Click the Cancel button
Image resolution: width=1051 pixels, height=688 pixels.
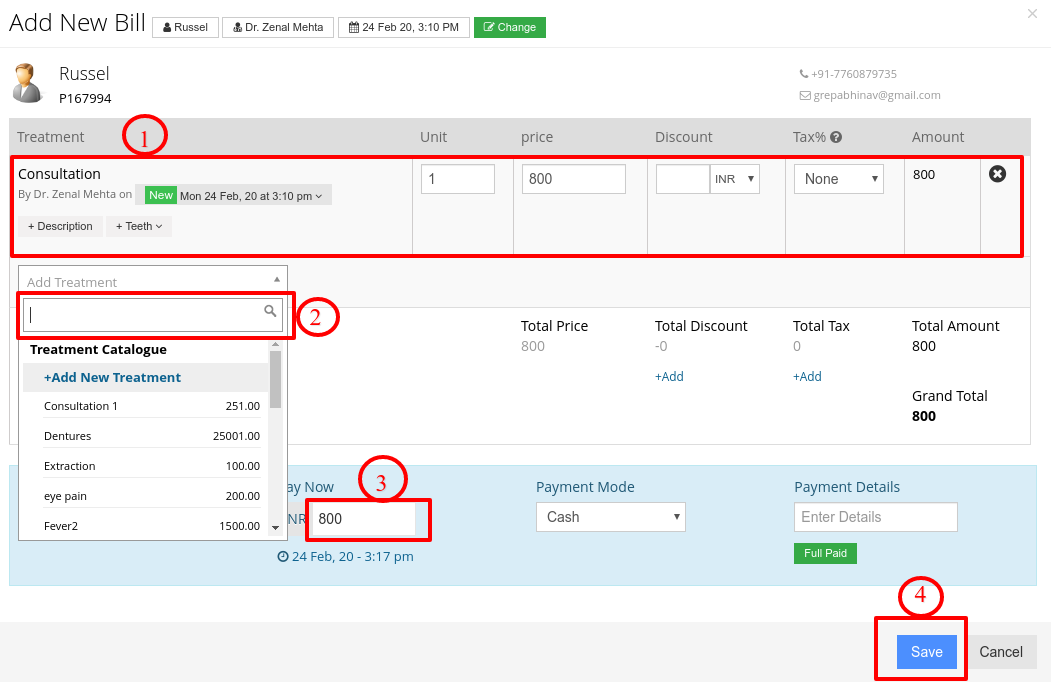1001,652
